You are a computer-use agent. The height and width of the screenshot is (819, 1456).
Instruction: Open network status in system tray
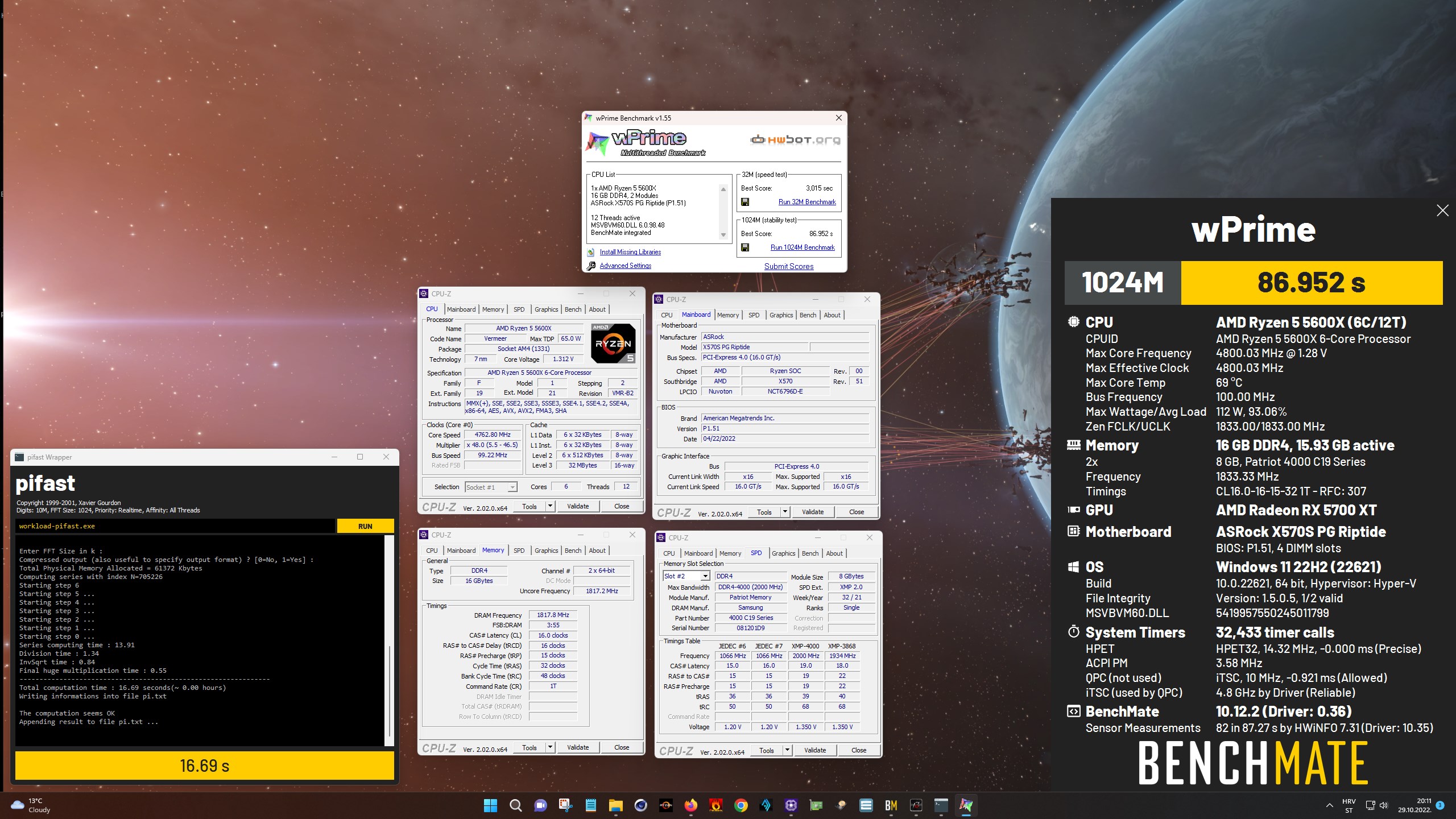click(1370, 805)
